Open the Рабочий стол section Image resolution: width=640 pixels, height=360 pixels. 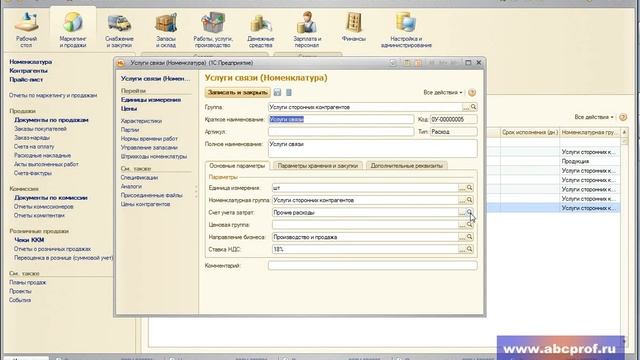(x=26, y=30)
